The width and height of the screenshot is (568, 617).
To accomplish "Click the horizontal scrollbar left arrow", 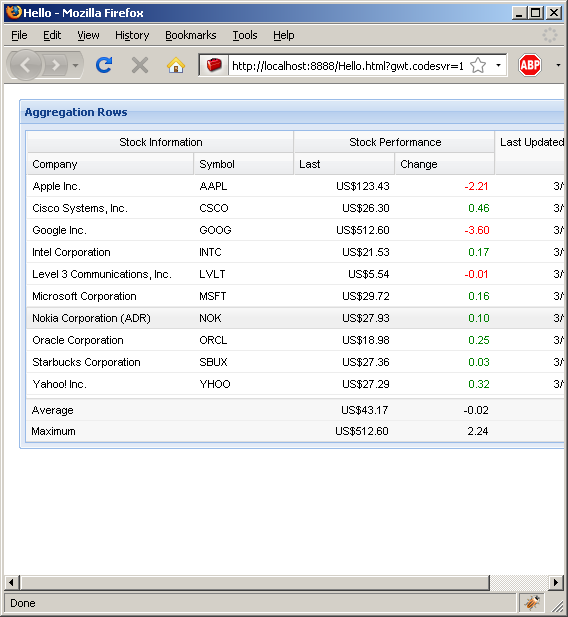I will (x=11, y=582).
